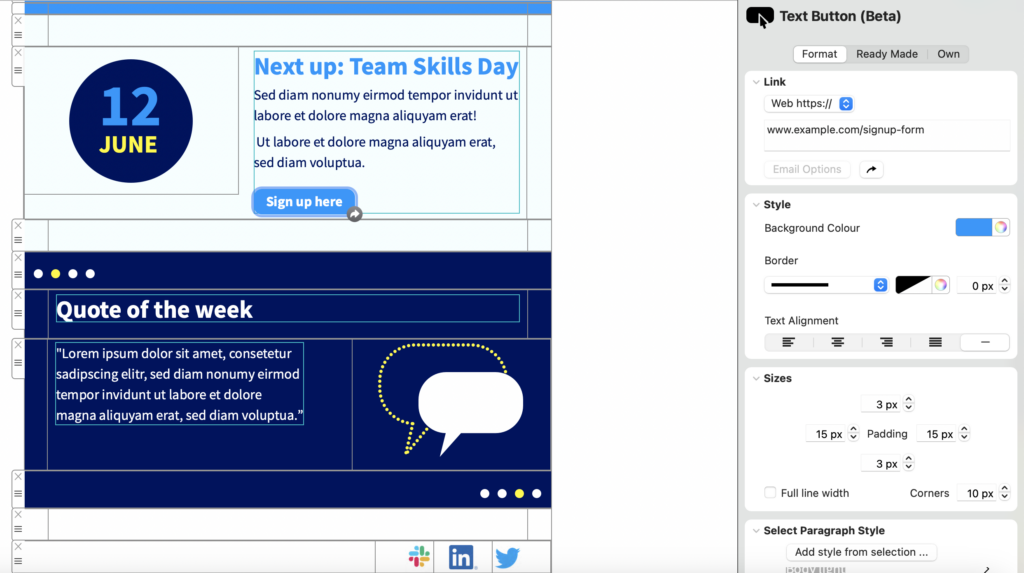Screen dimensions: 1024x573
Task: Adjust right padding stepper
Action: pyautogui.click(x=964, y=433)
